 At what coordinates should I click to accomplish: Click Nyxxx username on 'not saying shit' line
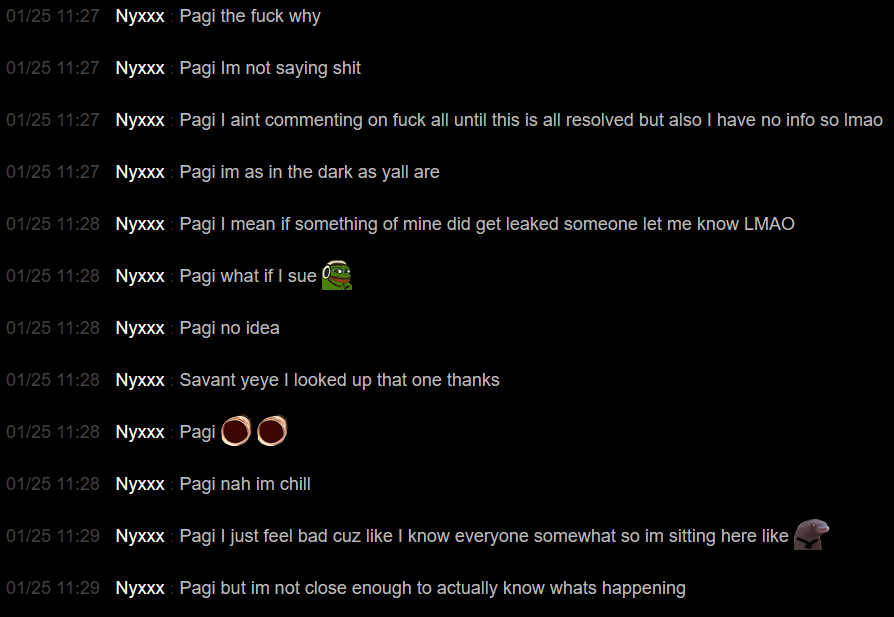click(x=140, y=68)
